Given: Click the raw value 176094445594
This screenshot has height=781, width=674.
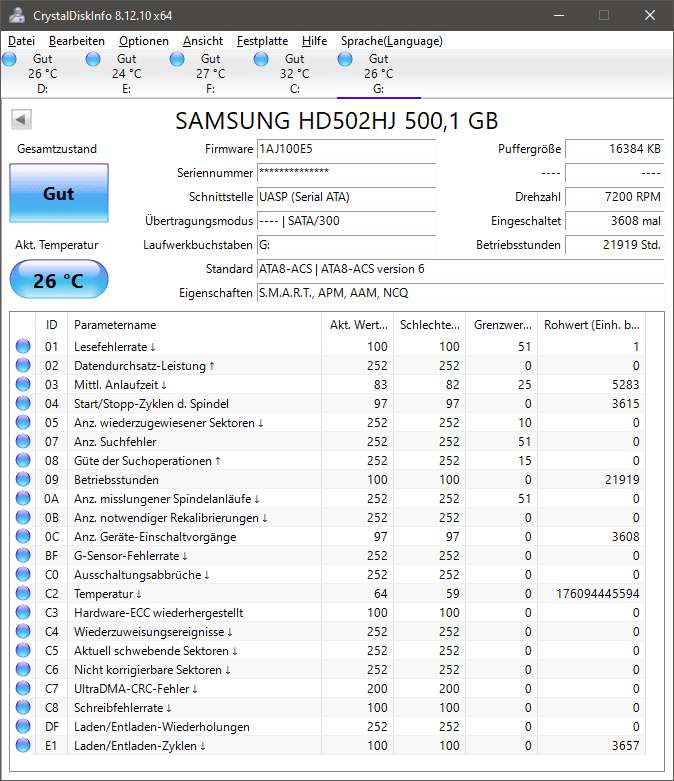Looking at the screenshot, I should 597,594.
